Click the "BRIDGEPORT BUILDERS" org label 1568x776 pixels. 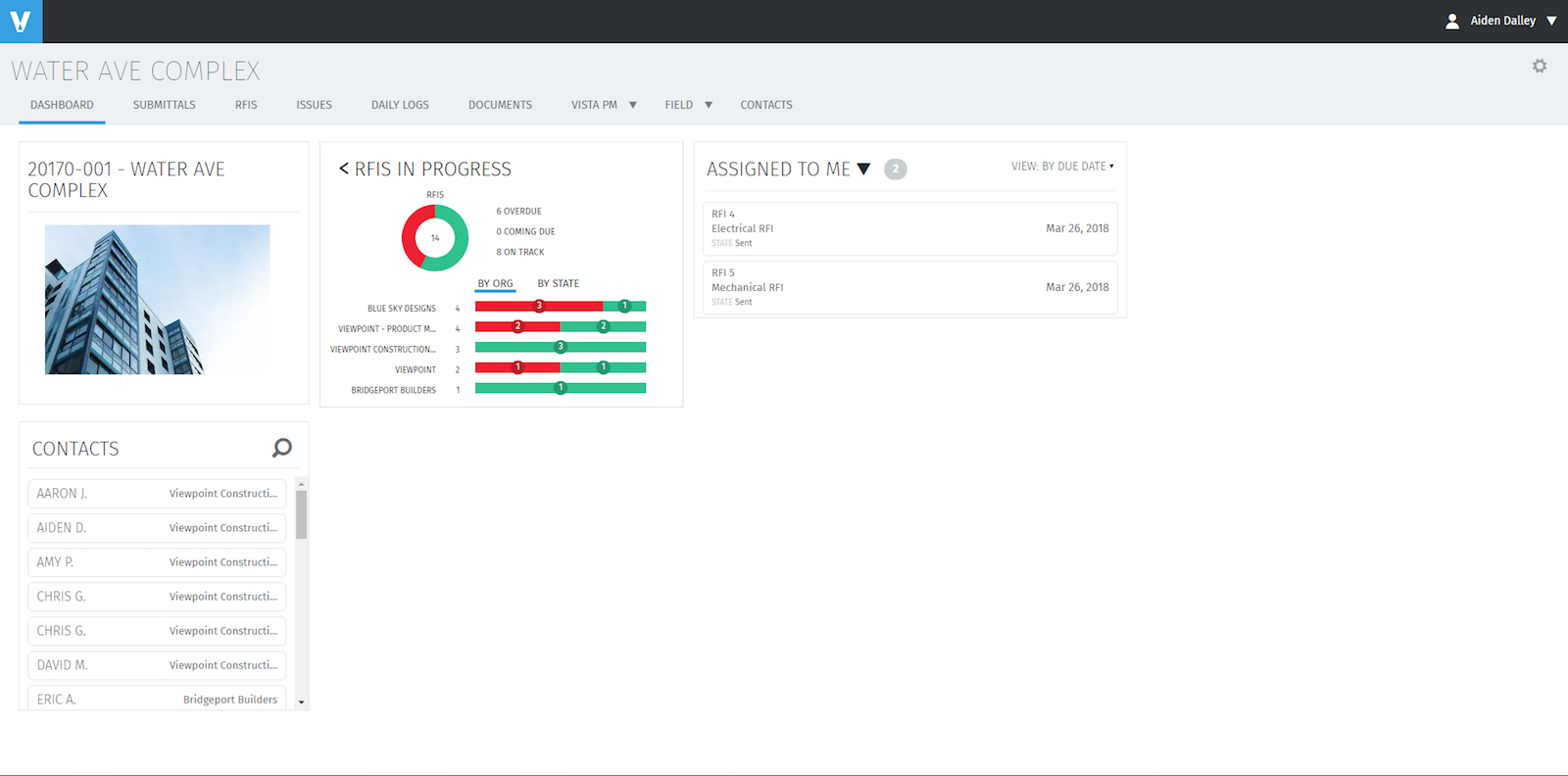click(394, 391)
